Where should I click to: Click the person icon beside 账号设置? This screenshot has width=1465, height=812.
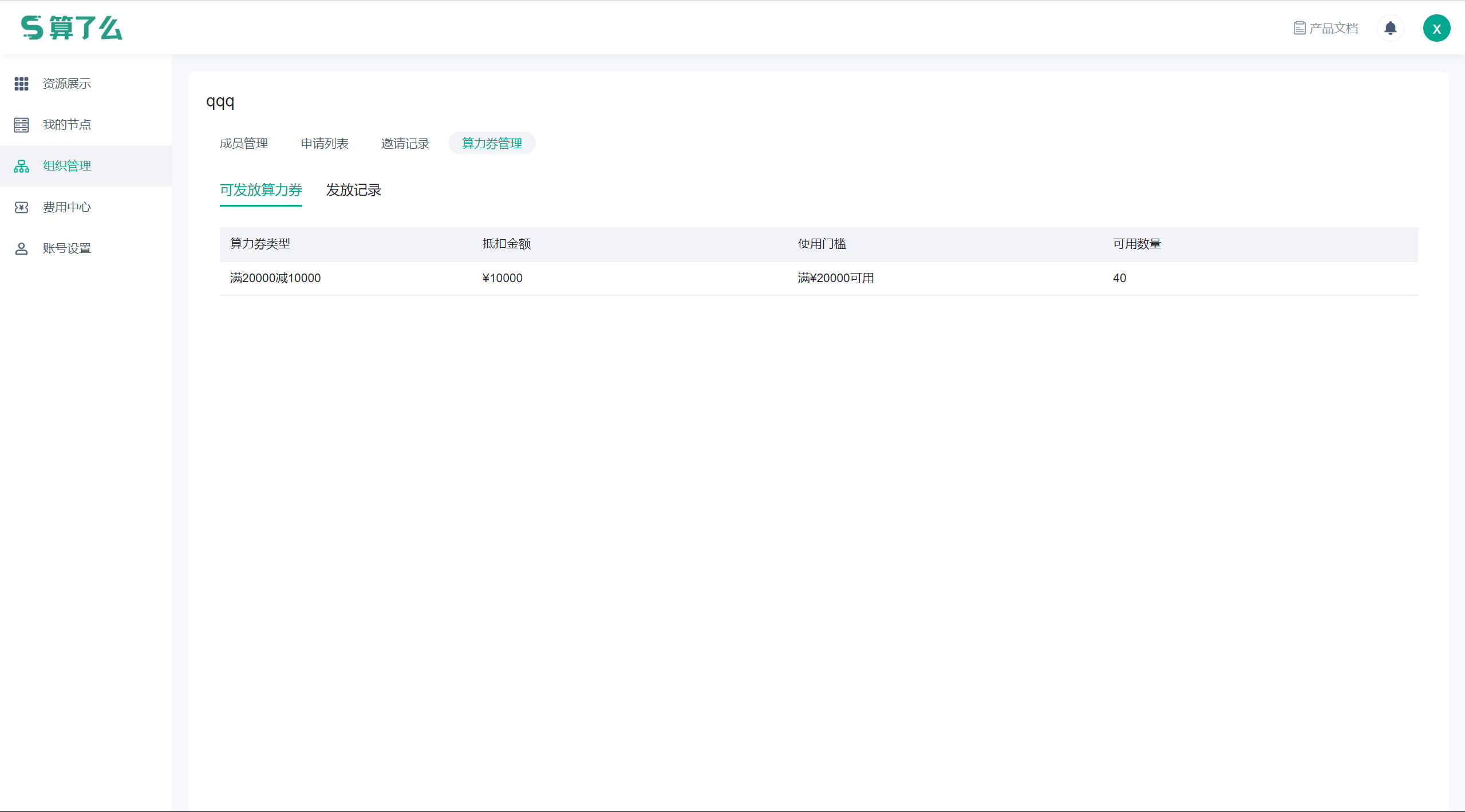click(x=21, y=248)
